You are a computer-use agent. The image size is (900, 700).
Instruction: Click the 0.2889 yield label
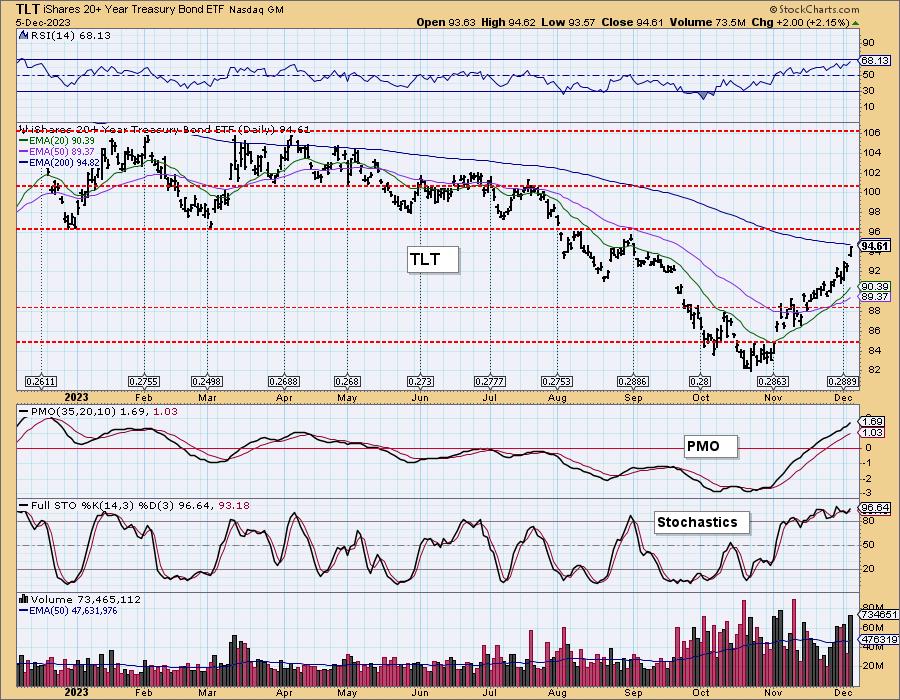click(x=843, y=381)
